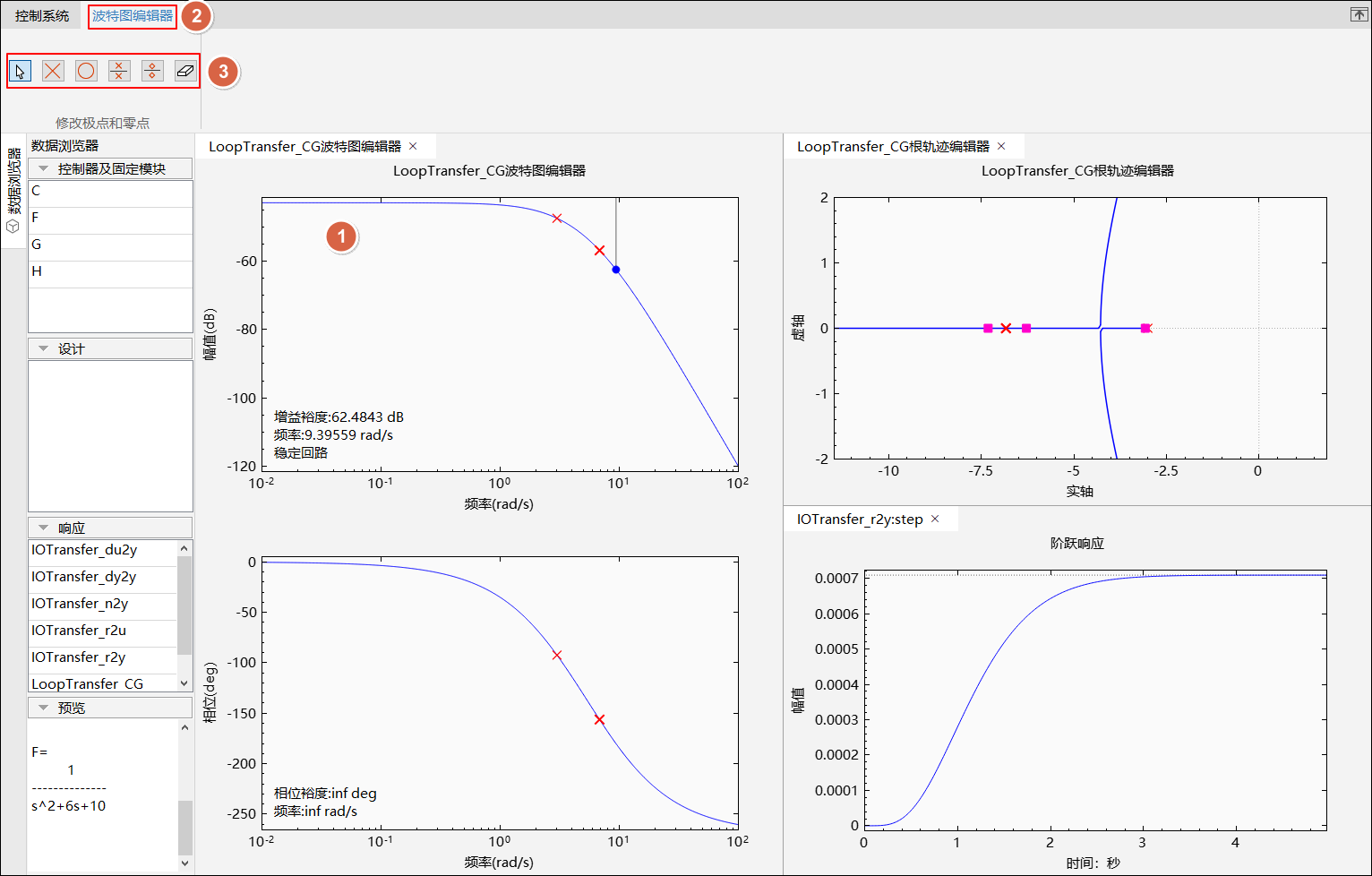The height and width of the screenshot is (876, 1372).
Task: Close the LoopTransfer_CG根轨迹编辑器 plot tab
Action: coord(1001,146)
